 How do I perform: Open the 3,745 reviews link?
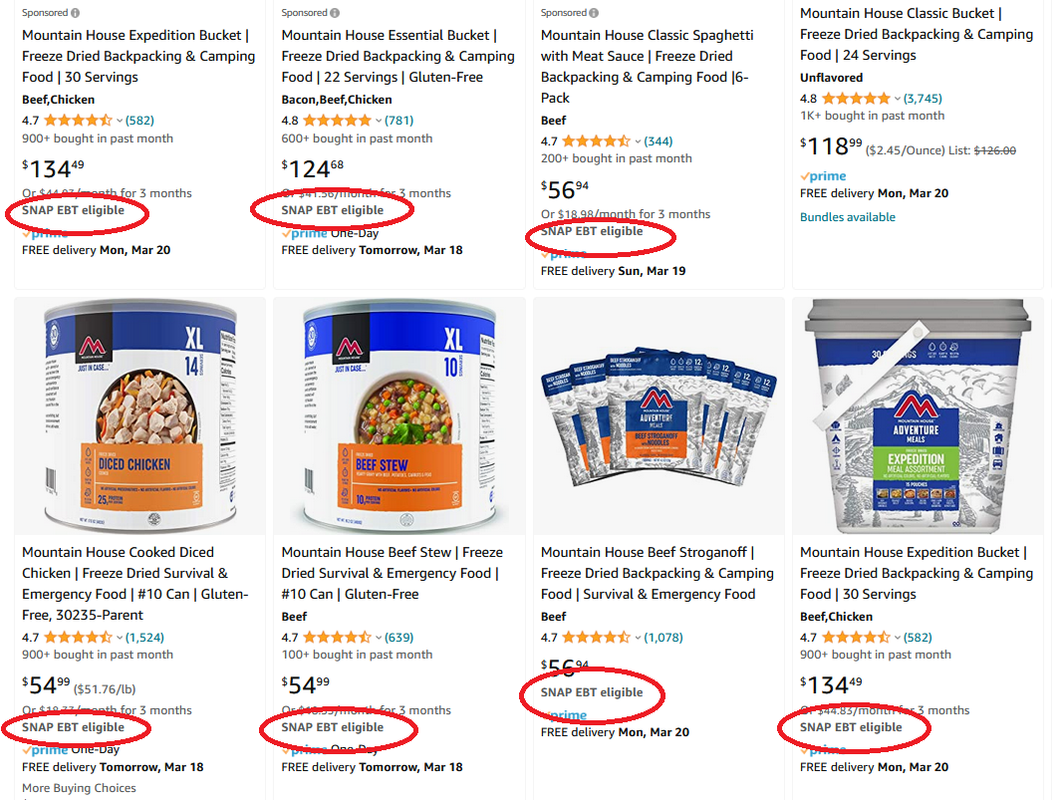pos(923,99)
